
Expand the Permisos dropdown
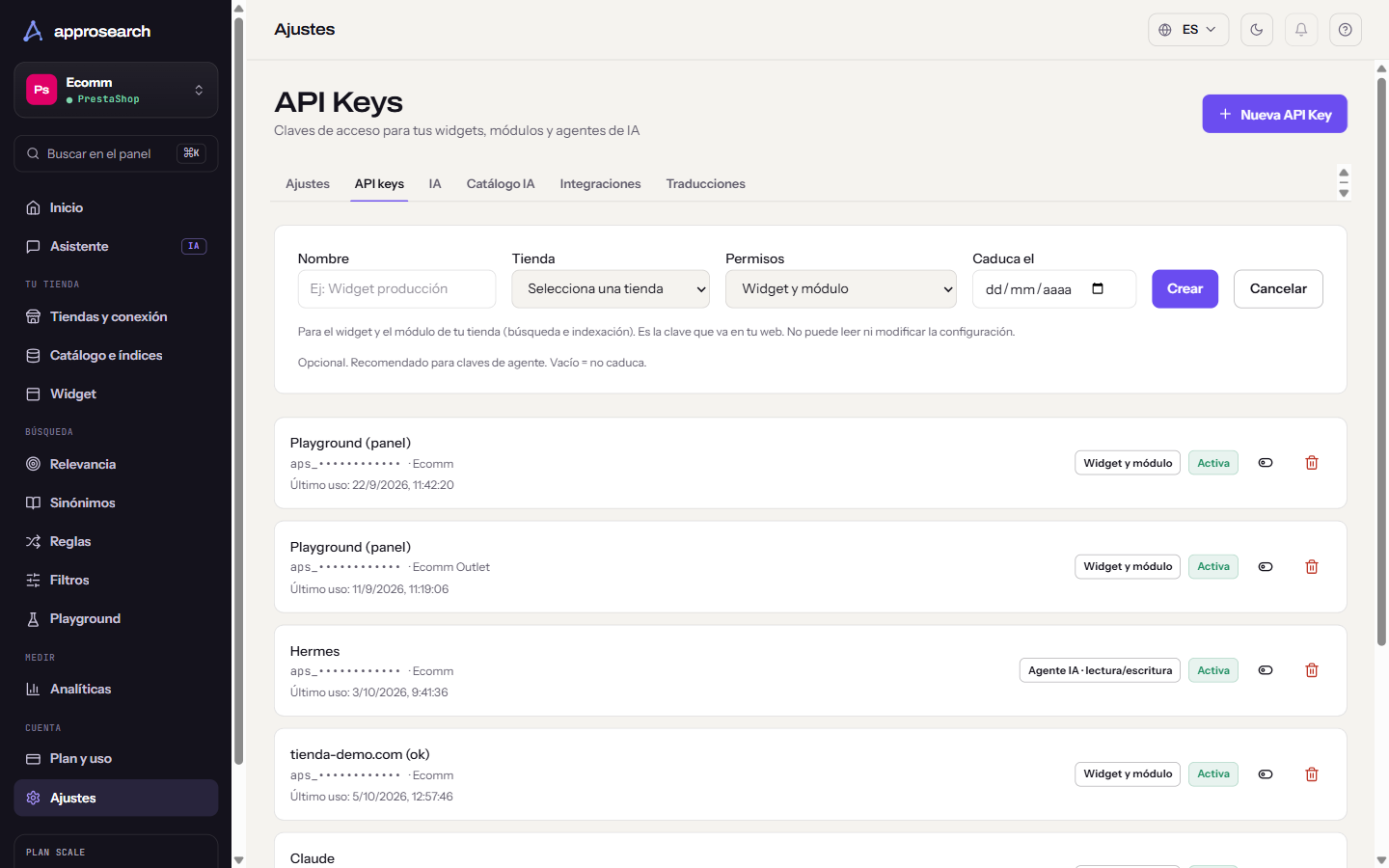[841, 289]
